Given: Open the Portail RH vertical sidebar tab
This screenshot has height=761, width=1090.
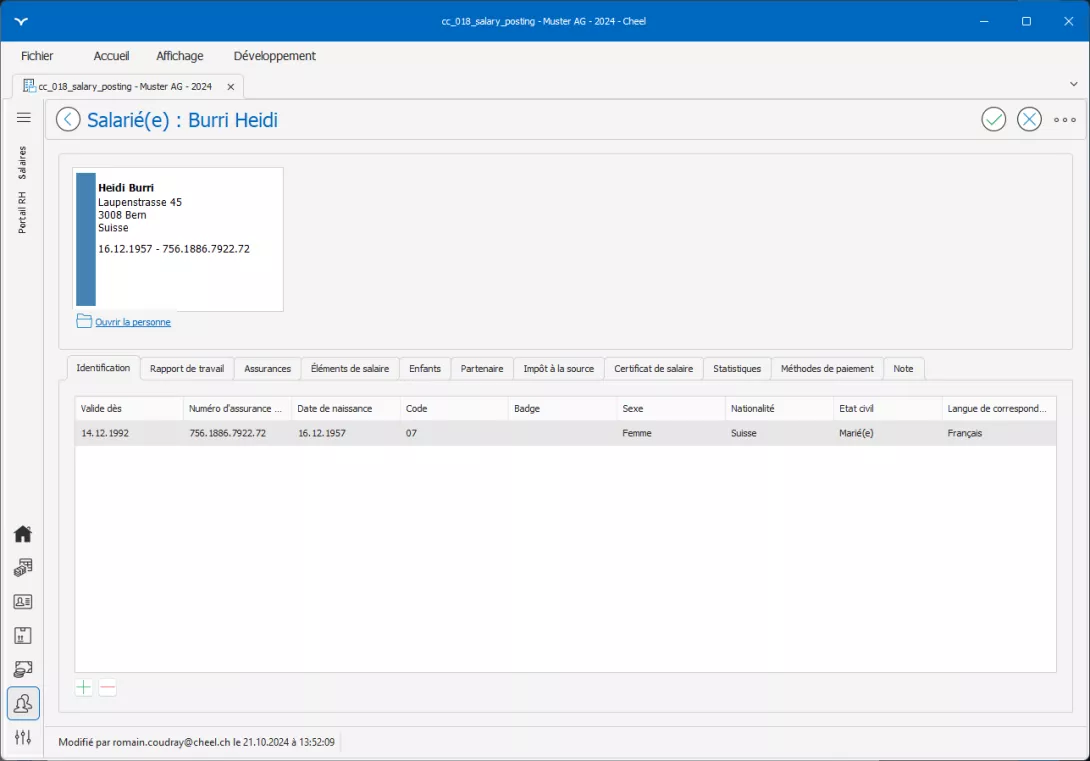Looking at the screenshot, I should (22, 212).
